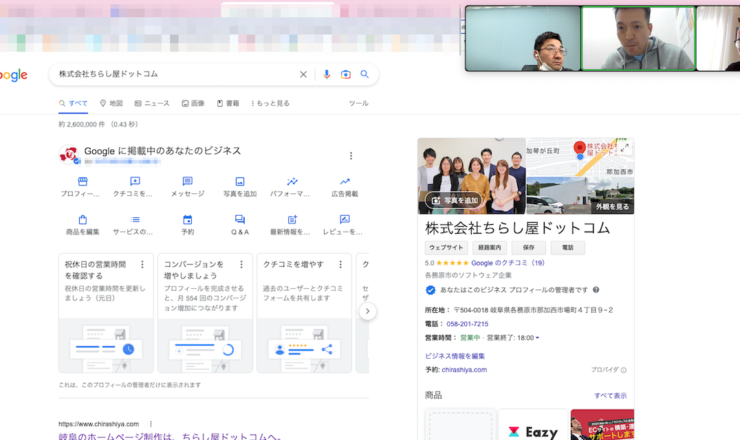Click the ウェブサイト button
This screenshot has height=440, width=740.
click(446, 247)
